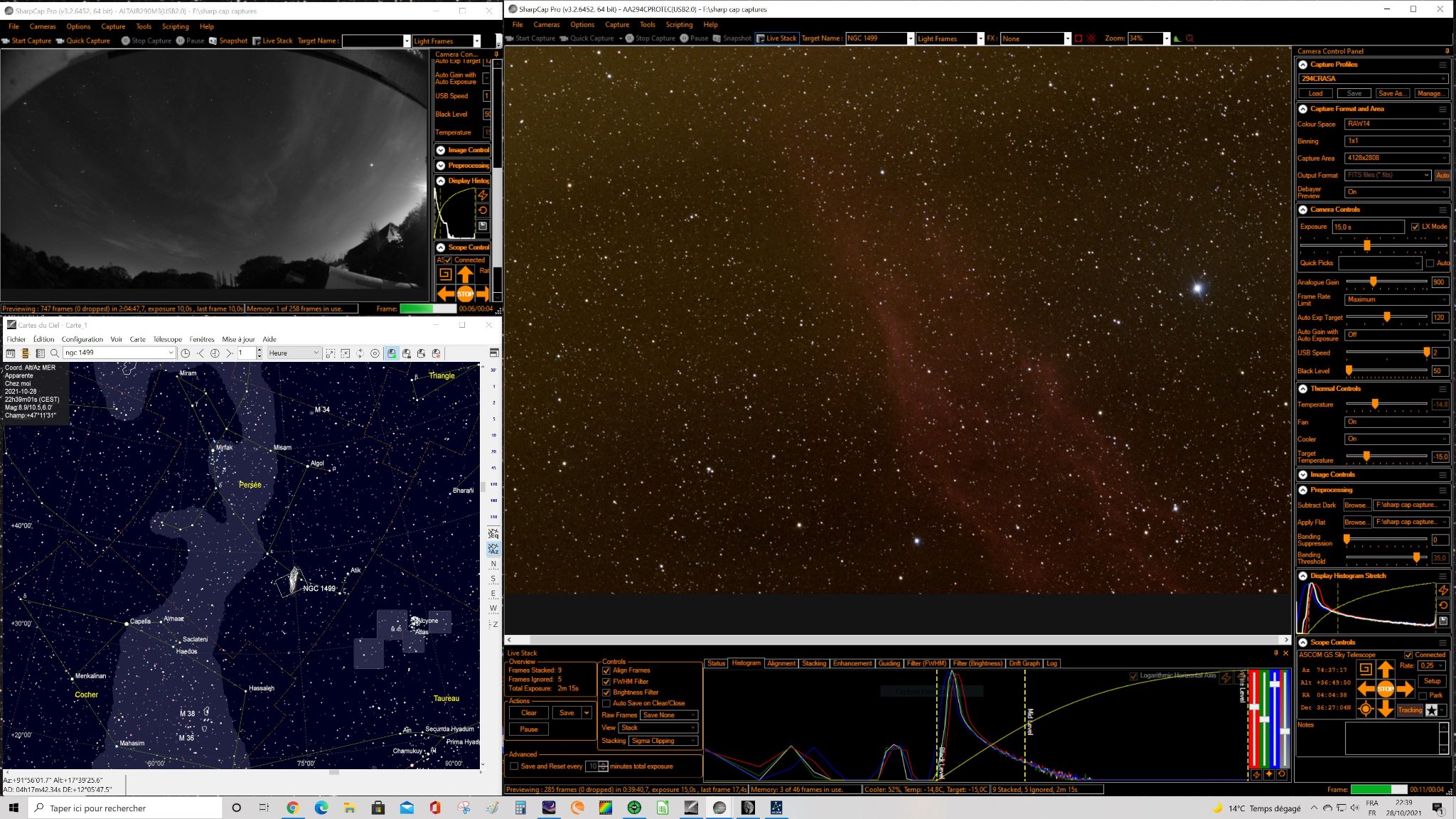Click Clear button in Live Stack Actions
This screenshot has height=819, width=1456.
529,713
